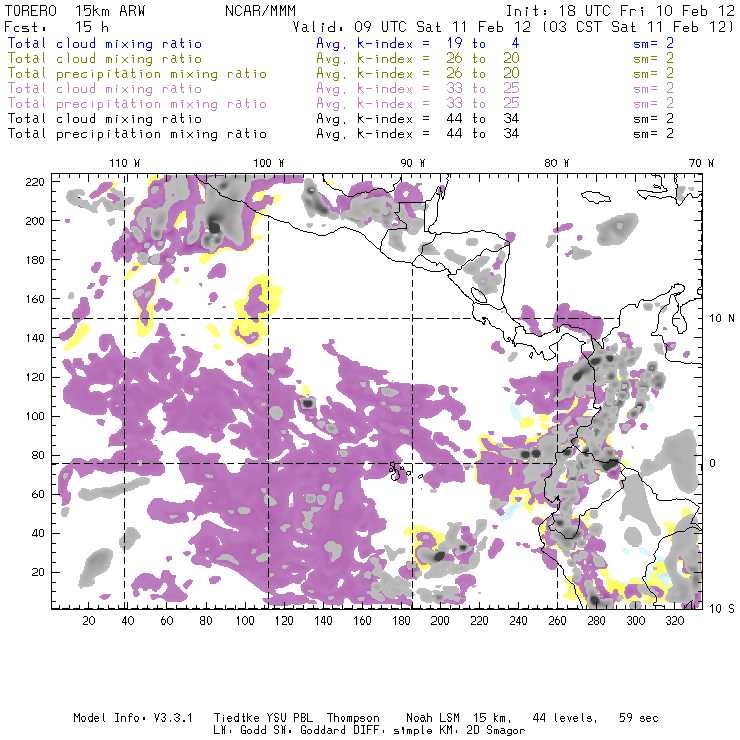Click the '120' horizontal axis tick label
This screenshot has height=740, width=740.
284,621
